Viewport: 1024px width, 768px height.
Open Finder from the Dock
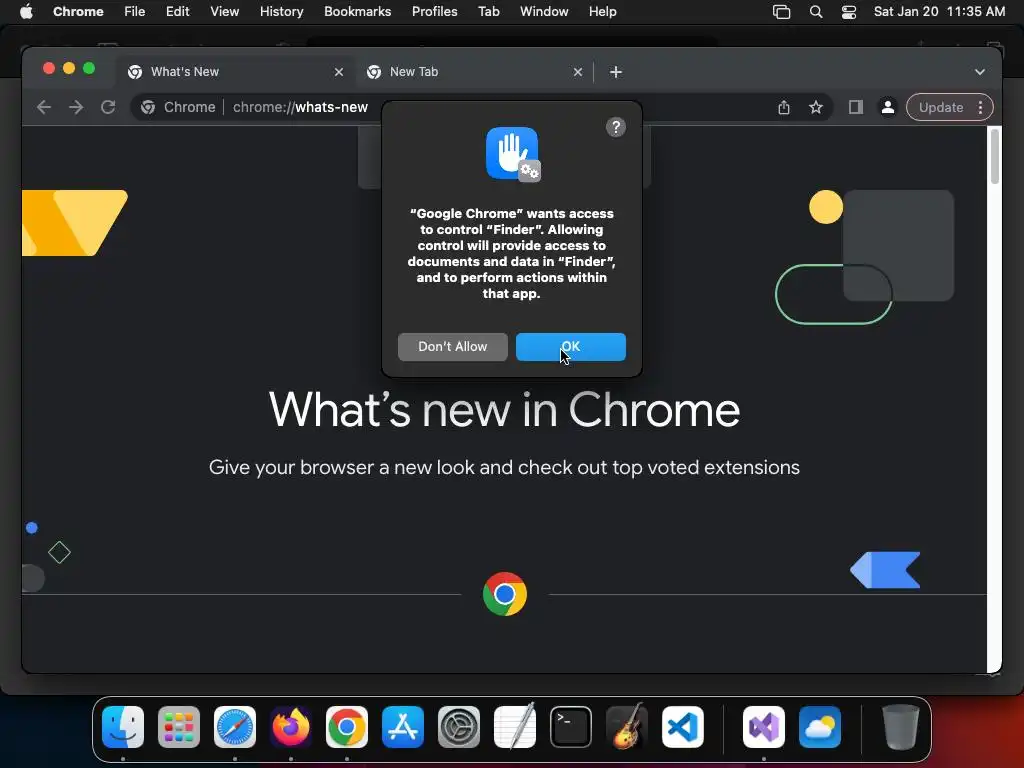(x=123, y=727)
